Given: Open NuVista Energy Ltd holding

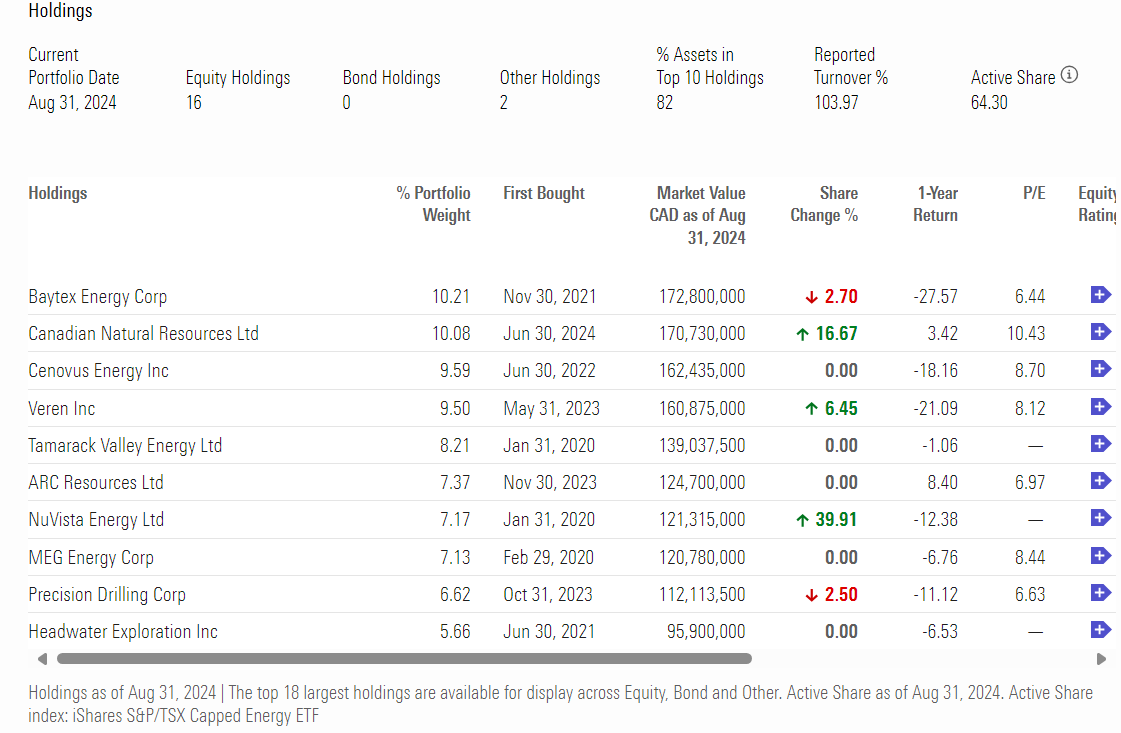Looking at the screenshot, I should [96, 520].
